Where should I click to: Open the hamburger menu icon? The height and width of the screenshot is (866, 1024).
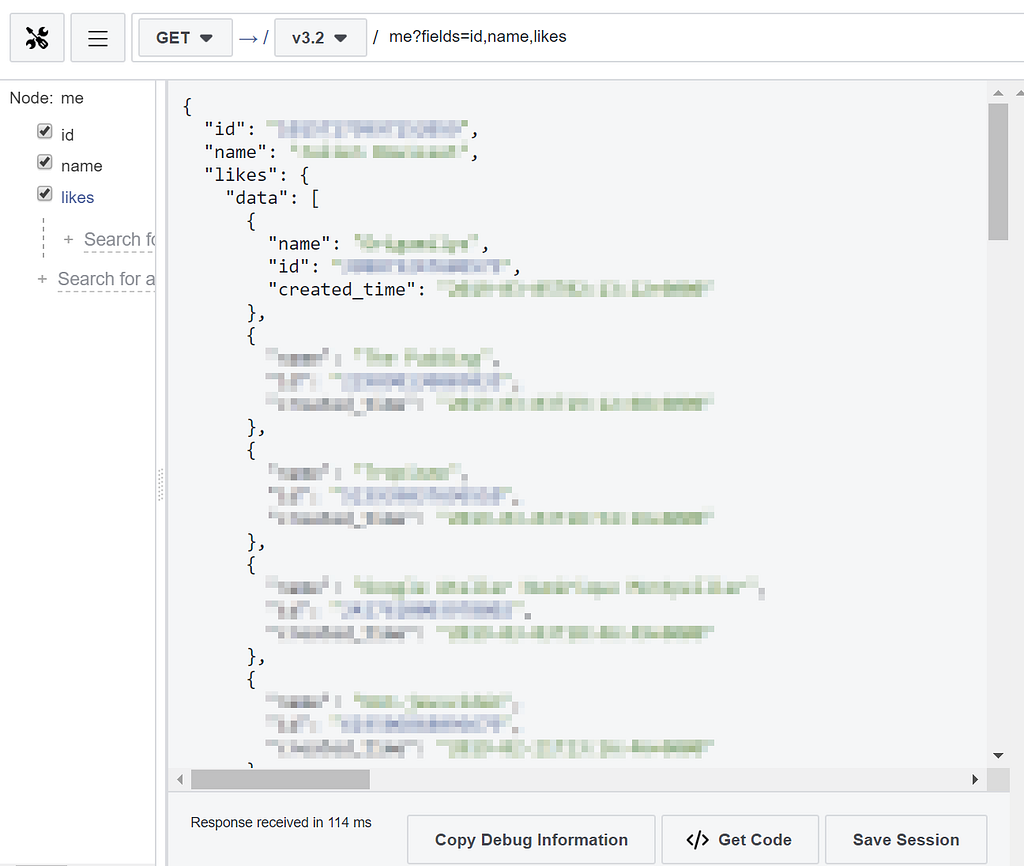point(98,38)
